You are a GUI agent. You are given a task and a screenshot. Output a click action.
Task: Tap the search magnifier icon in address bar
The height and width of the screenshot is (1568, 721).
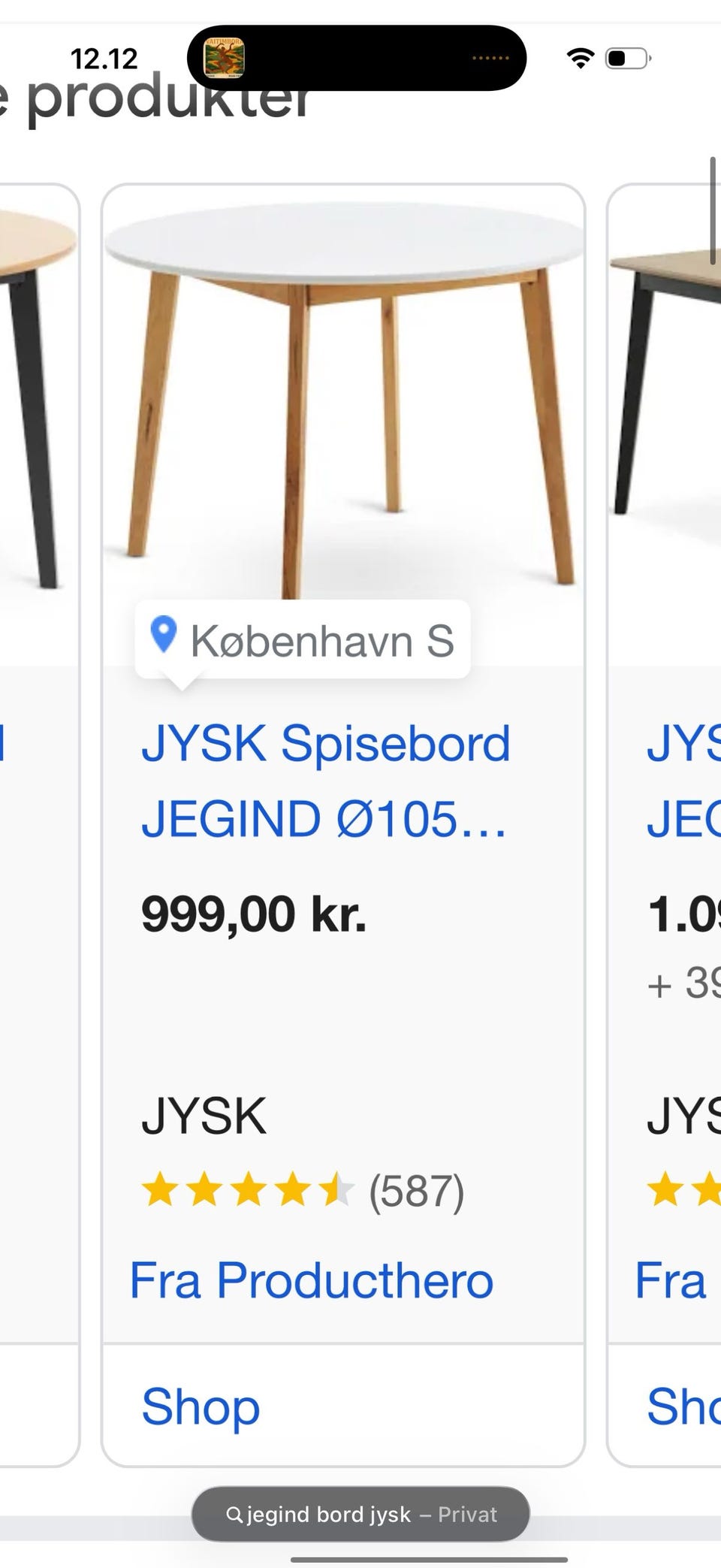point(234,1514)
